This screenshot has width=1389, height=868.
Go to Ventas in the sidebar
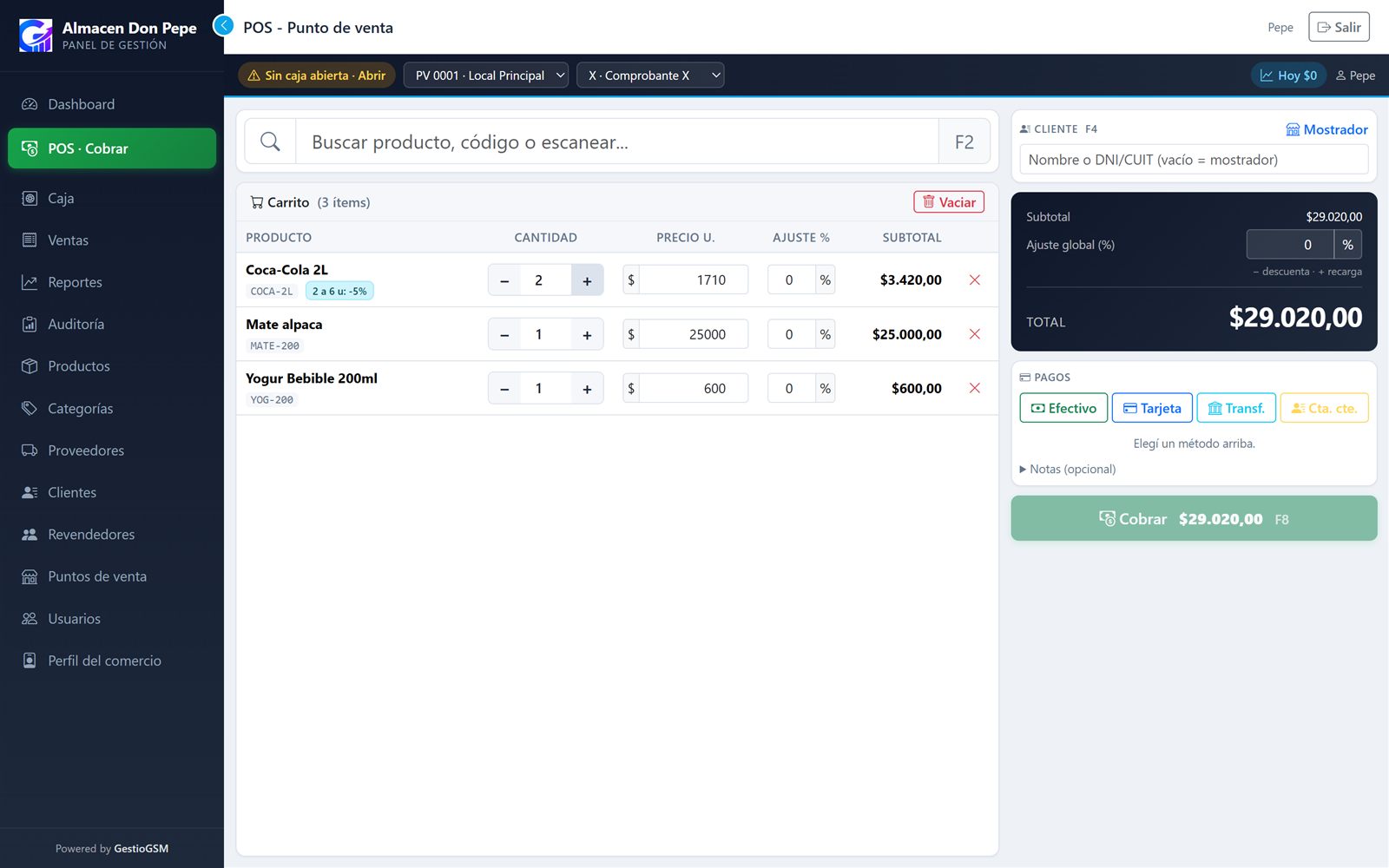[x=112, y=240]
